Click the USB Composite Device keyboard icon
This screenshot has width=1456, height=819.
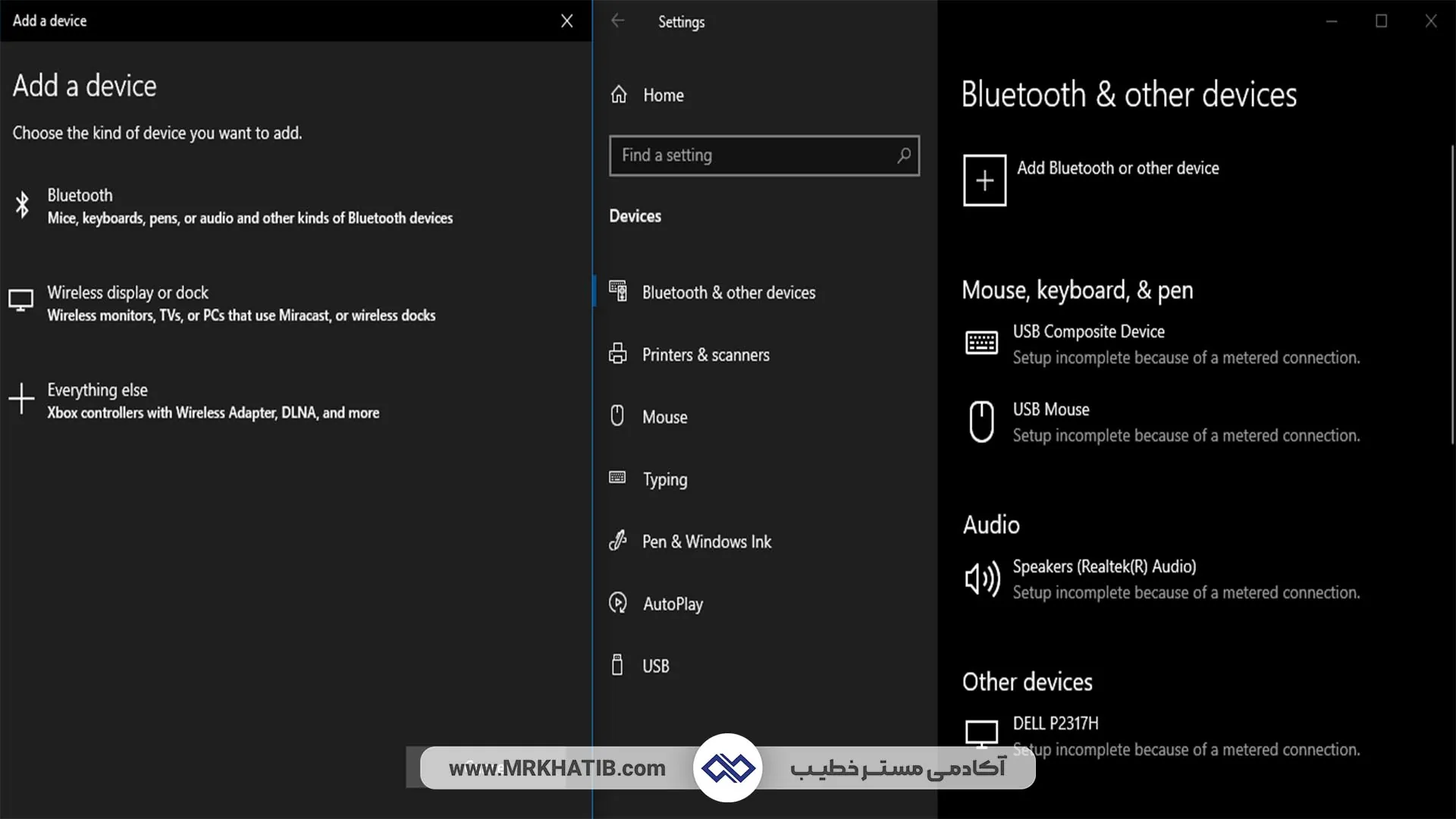click(x=981, y=343)
